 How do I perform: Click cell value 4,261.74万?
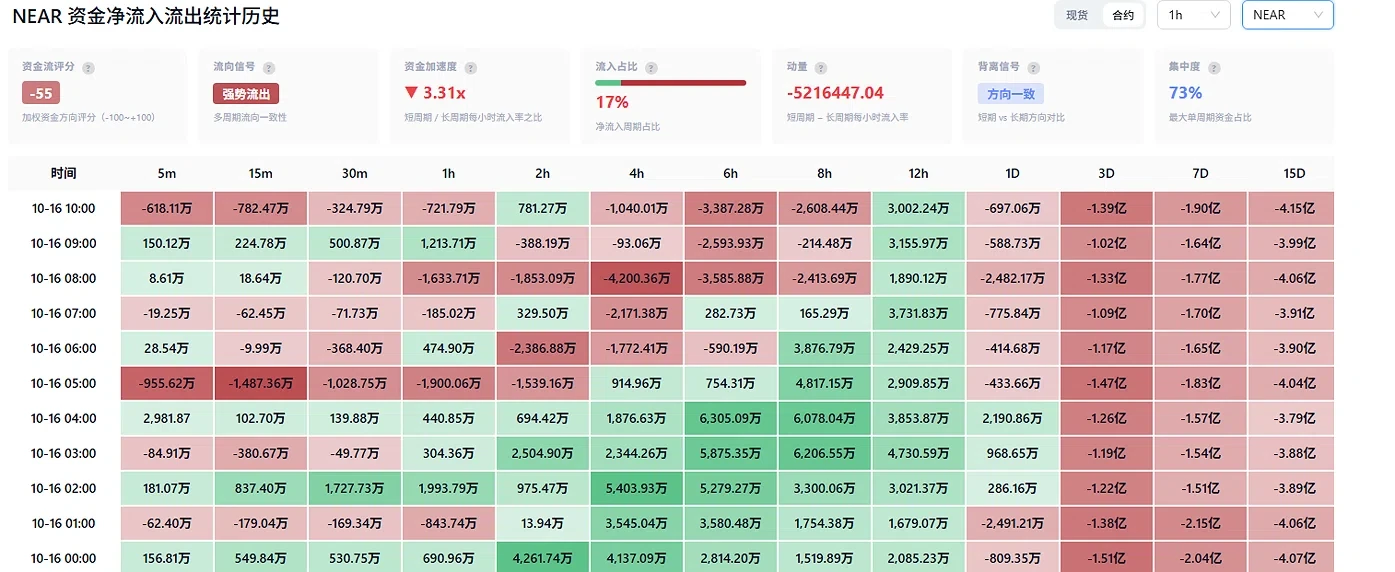pyautogui.click(x=542, y=558)
